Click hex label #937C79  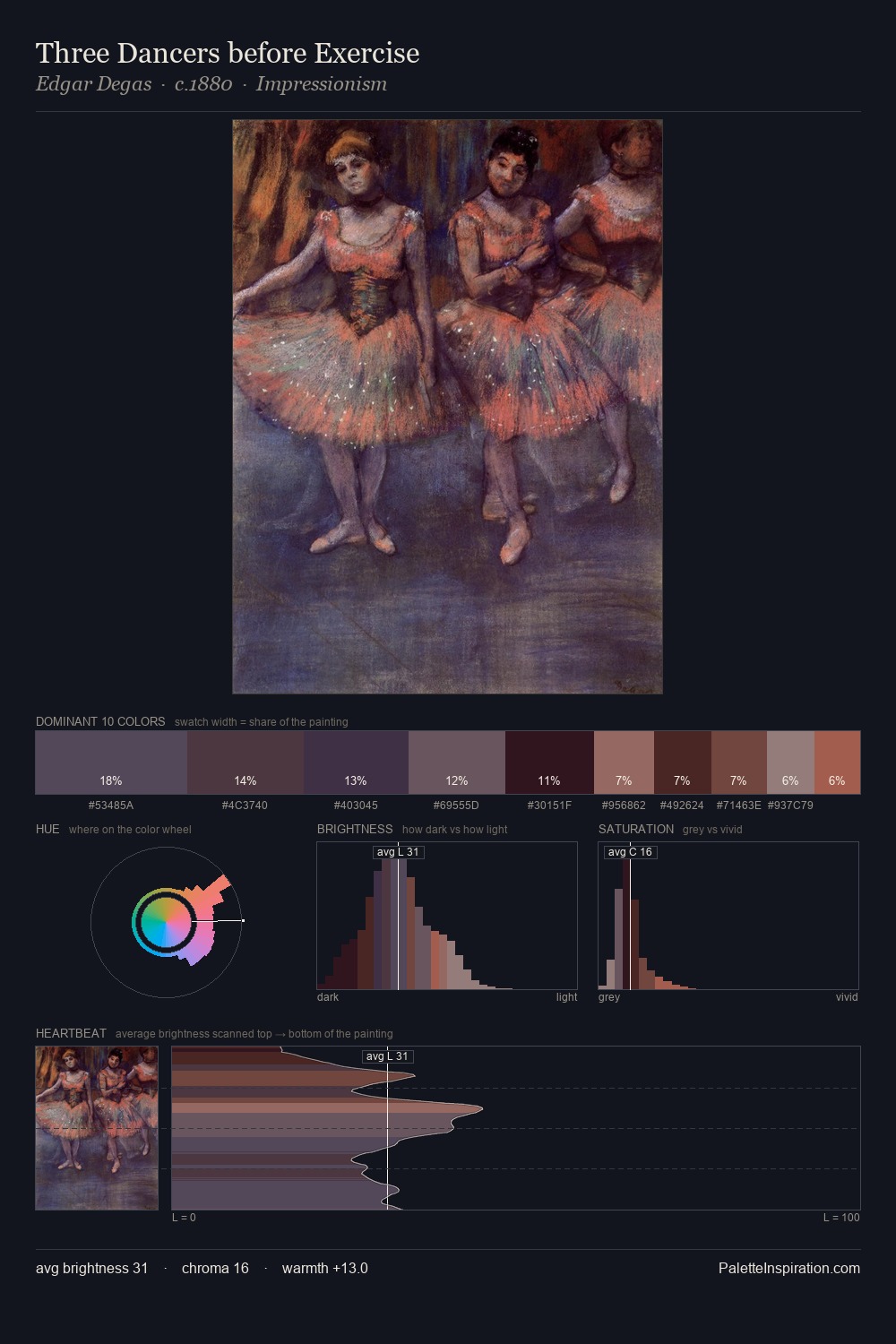click(790, 806)
